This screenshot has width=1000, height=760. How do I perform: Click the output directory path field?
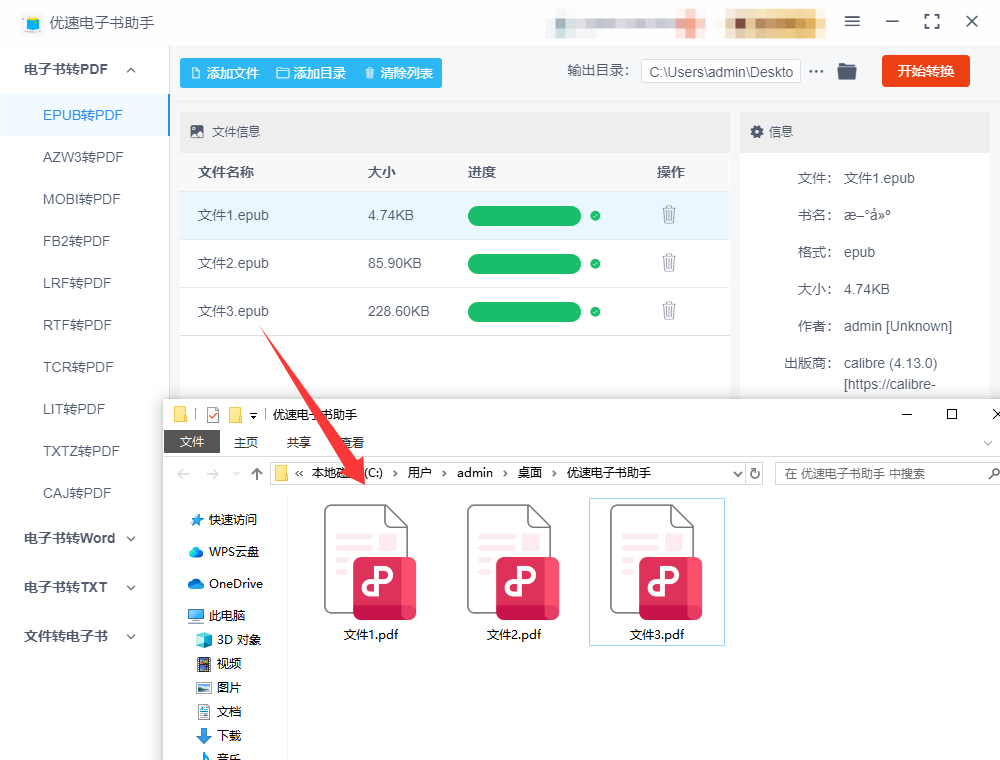click(721, 71)
